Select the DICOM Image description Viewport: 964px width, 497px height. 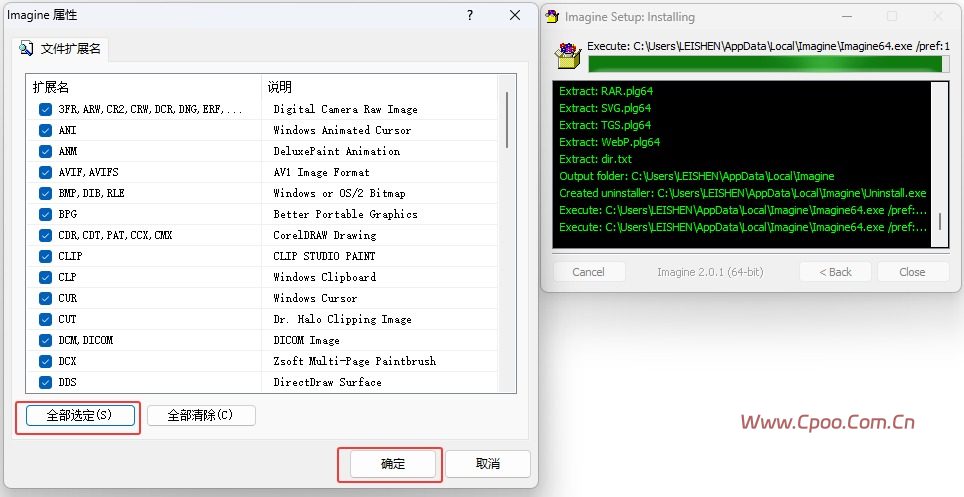tap(306, 340)
